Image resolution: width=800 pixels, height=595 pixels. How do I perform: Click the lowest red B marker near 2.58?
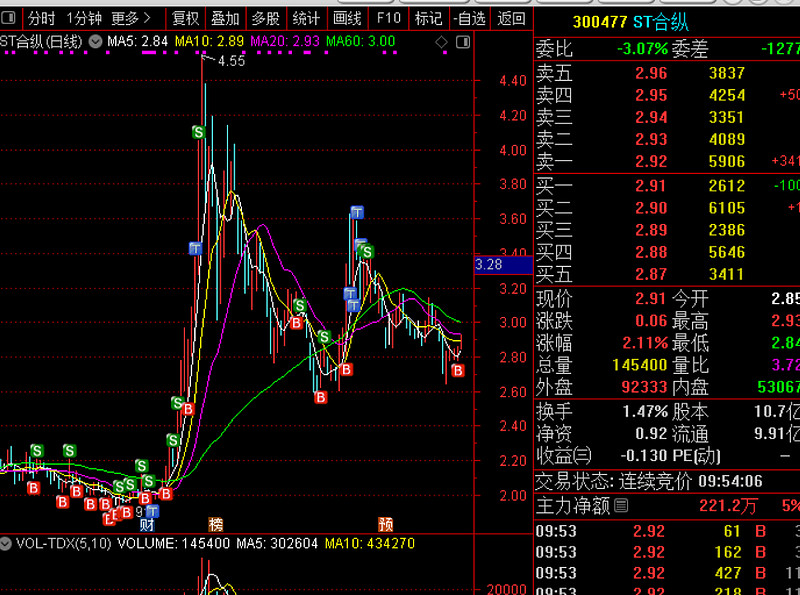click(320, 397)
